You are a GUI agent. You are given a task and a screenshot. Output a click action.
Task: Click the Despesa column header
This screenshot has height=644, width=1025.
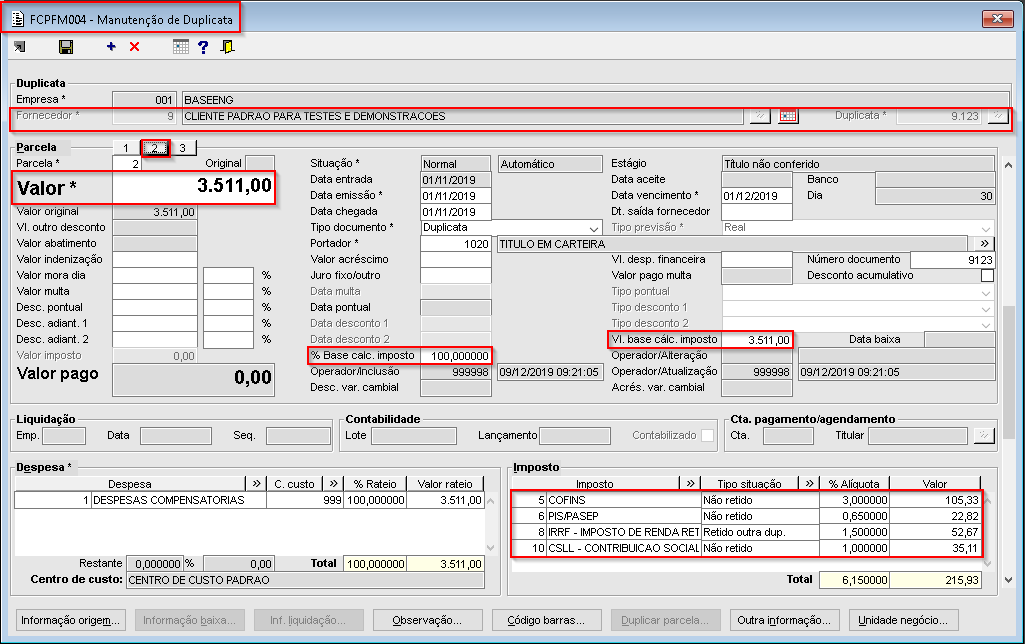coord(129,484)
